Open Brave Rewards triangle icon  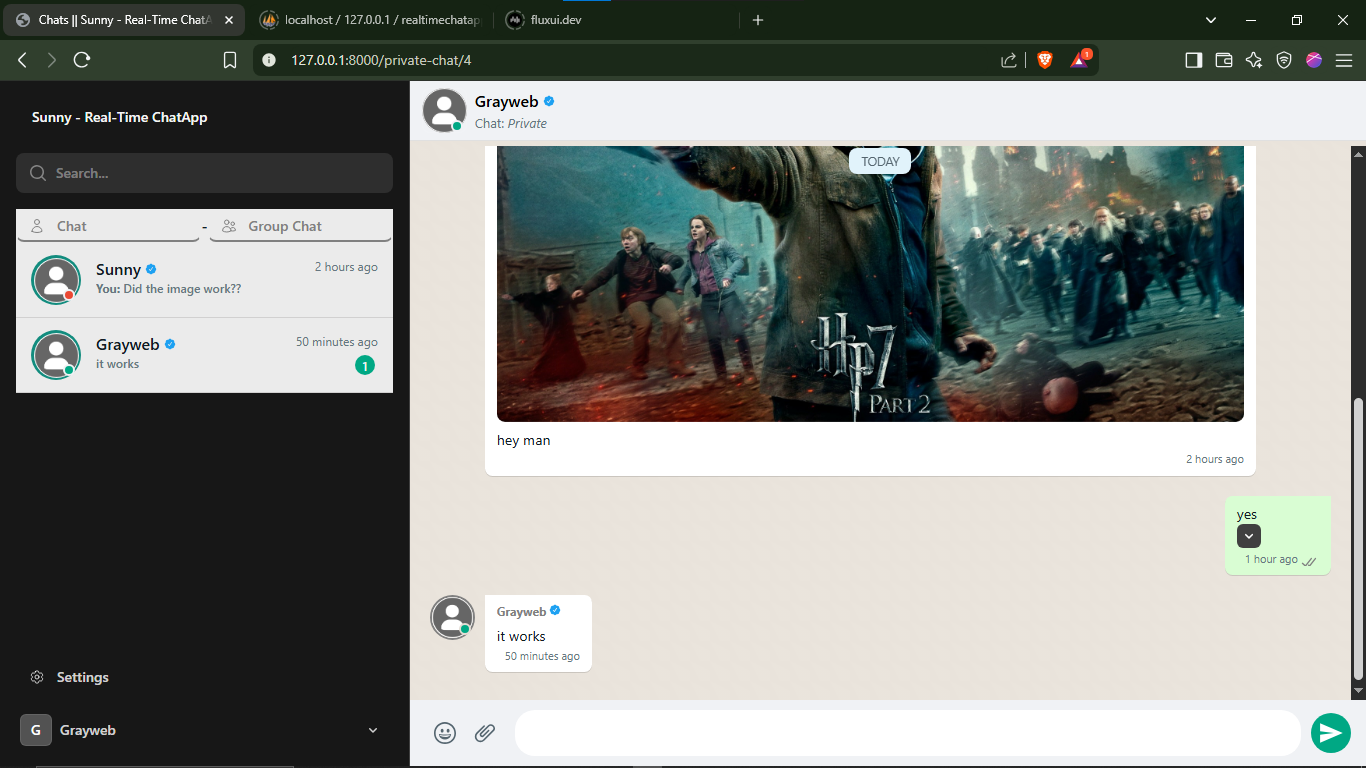point(1080,60)
